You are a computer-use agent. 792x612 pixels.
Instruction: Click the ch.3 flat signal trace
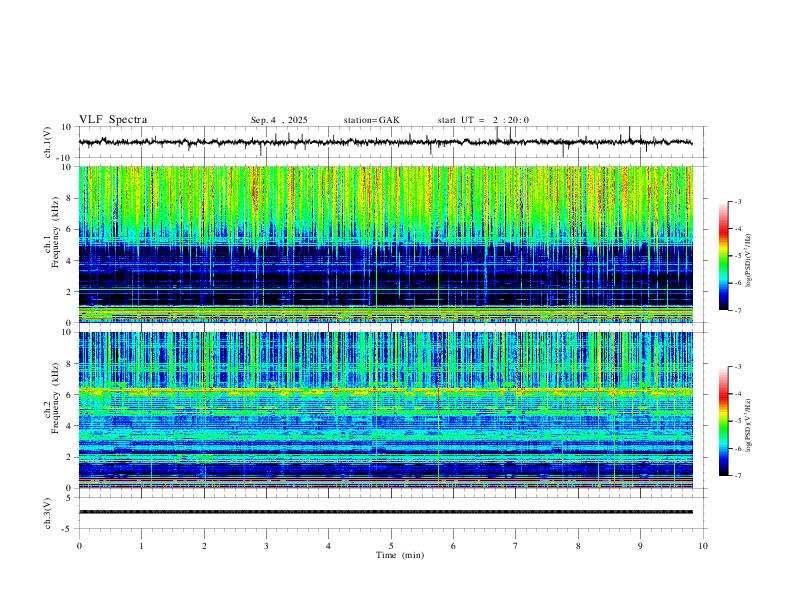coord(385,512)
